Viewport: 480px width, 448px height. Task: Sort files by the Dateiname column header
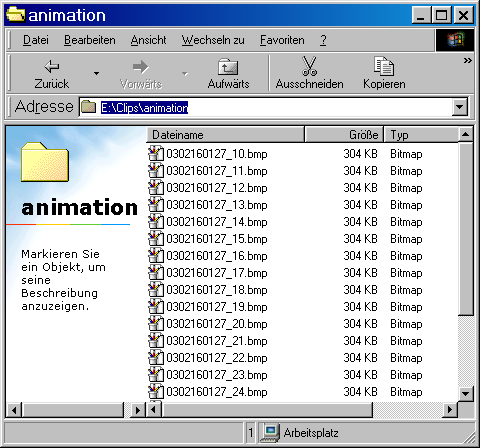pyautogui.click(x=225, y=135)
